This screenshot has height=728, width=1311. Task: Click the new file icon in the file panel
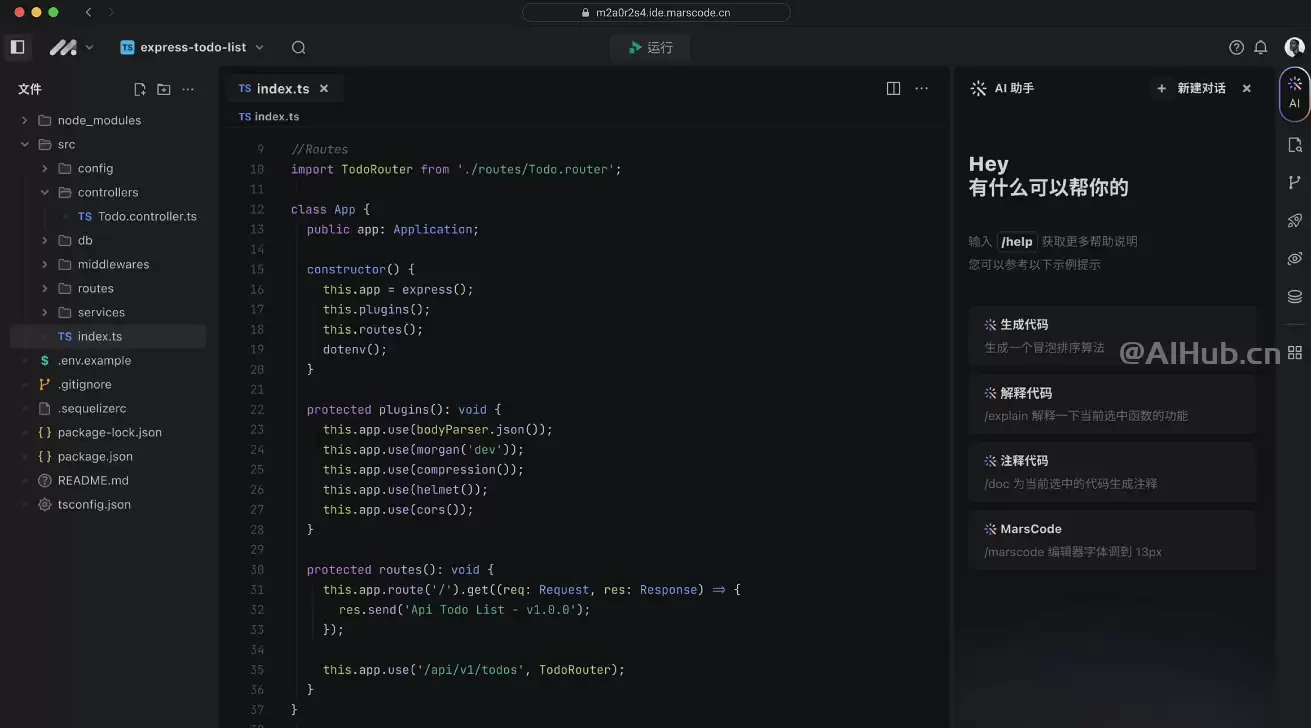[x=139, y=89]
